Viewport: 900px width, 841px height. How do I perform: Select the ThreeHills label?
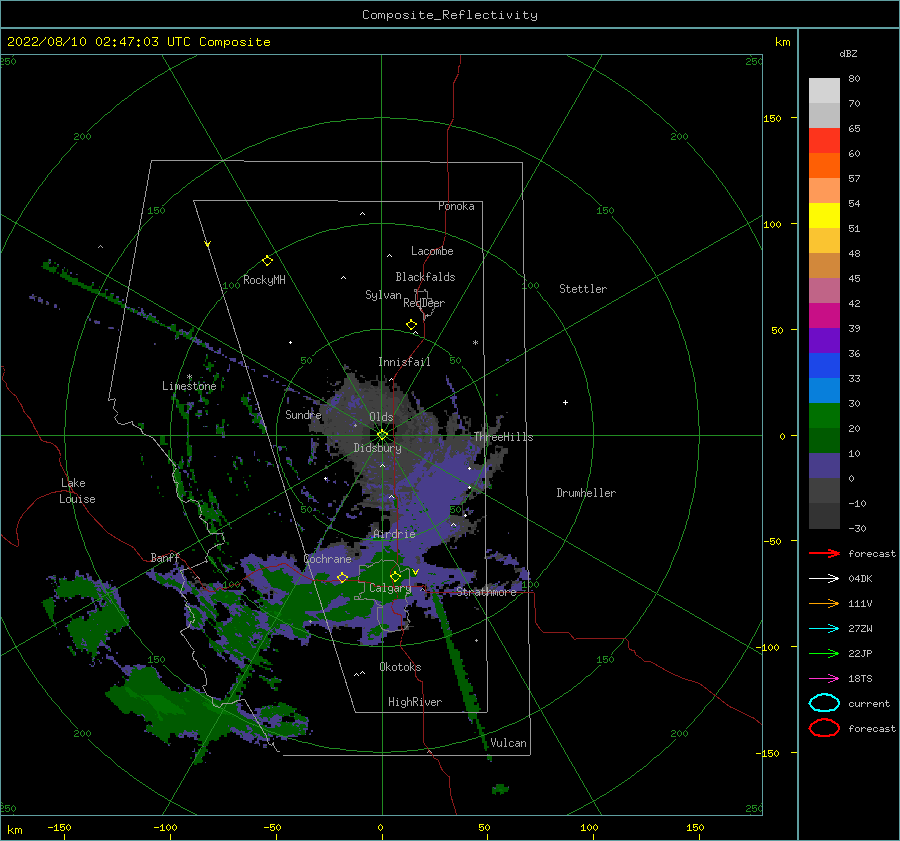pyautogui.click(x=503, y=437)
